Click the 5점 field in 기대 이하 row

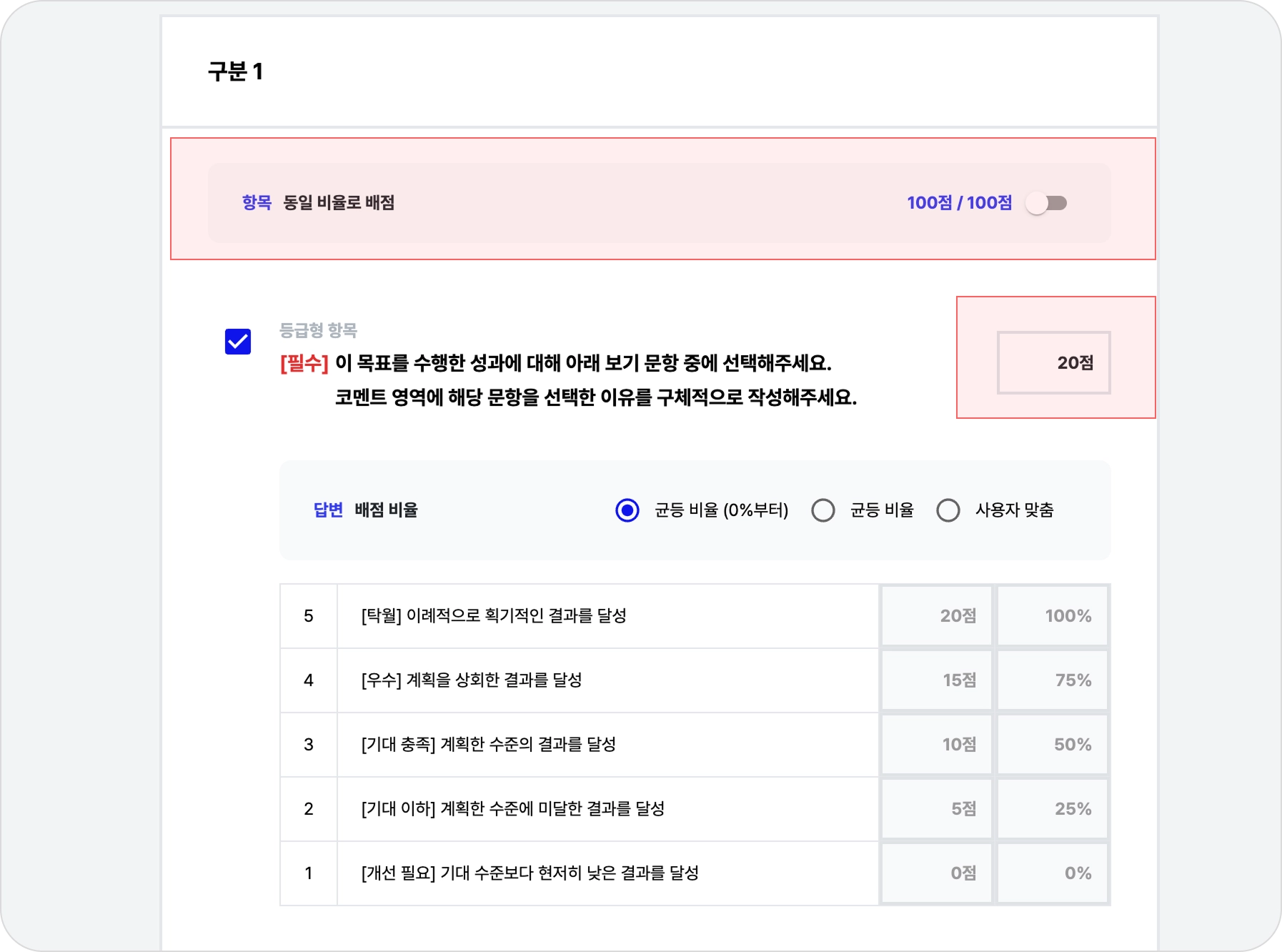pyautogui.click(x=937, y=809)
